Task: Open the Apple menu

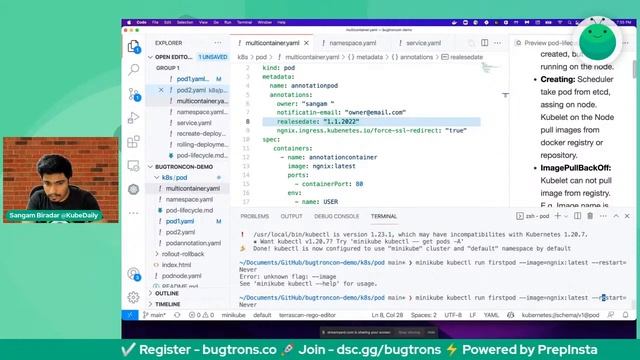Action: click(x=129, y=22)
